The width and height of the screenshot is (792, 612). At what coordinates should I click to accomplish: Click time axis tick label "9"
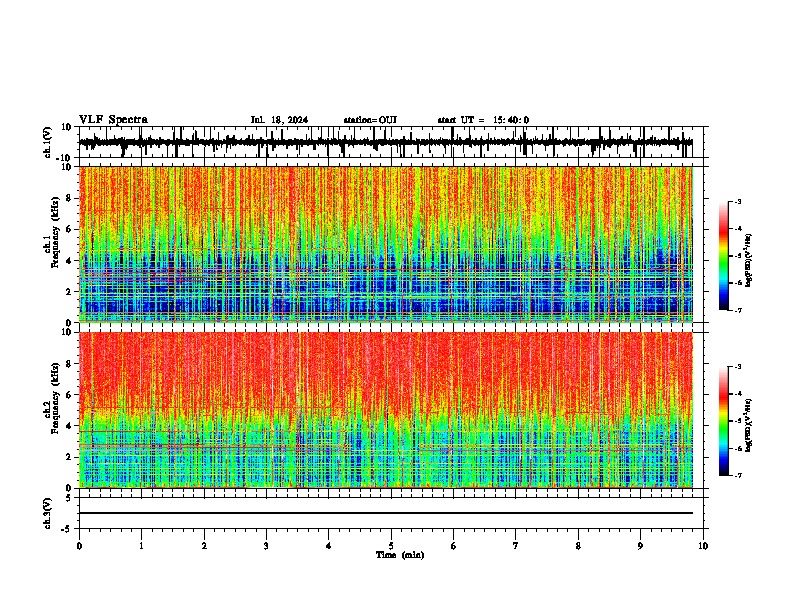(641, 546)
